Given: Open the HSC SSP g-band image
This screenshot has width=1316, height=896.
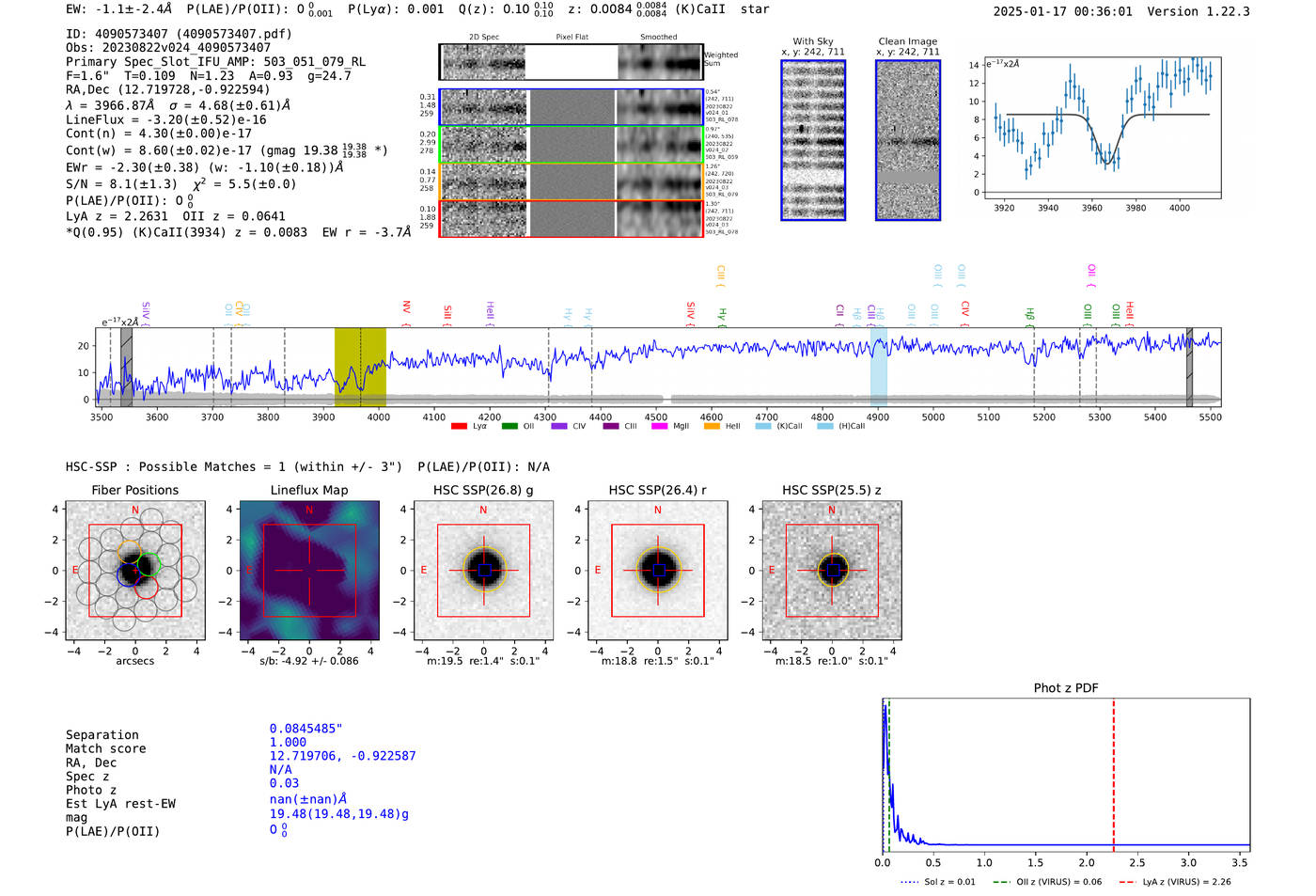Looking at the screenshot, I should 483,571.
